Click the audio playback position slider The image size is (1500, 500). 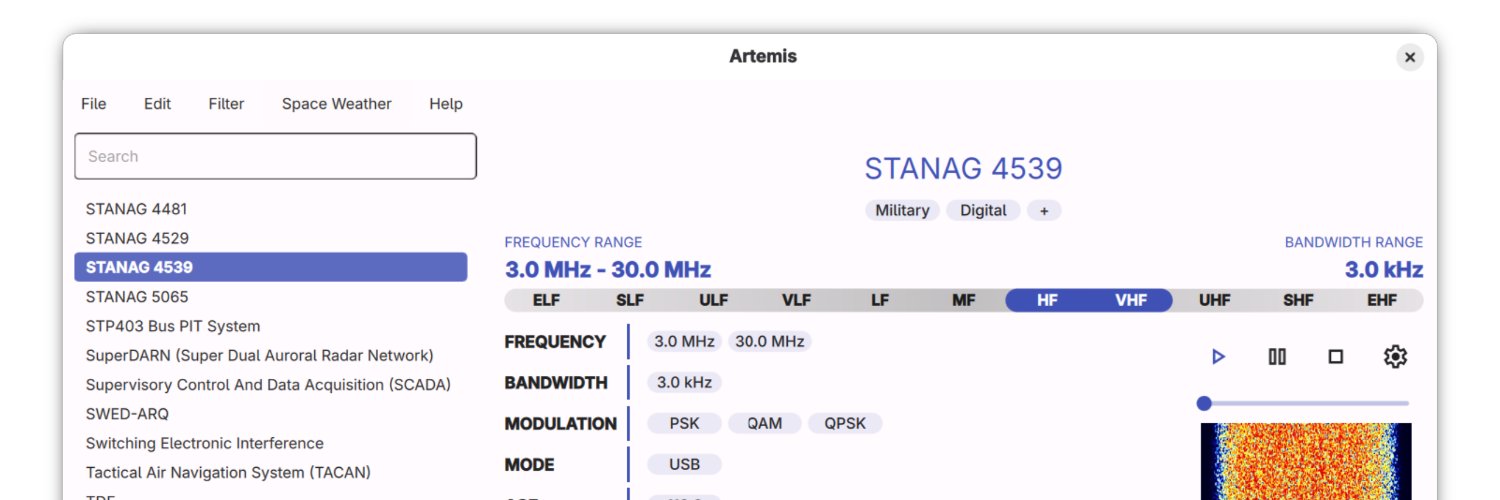click(1304, 403)
